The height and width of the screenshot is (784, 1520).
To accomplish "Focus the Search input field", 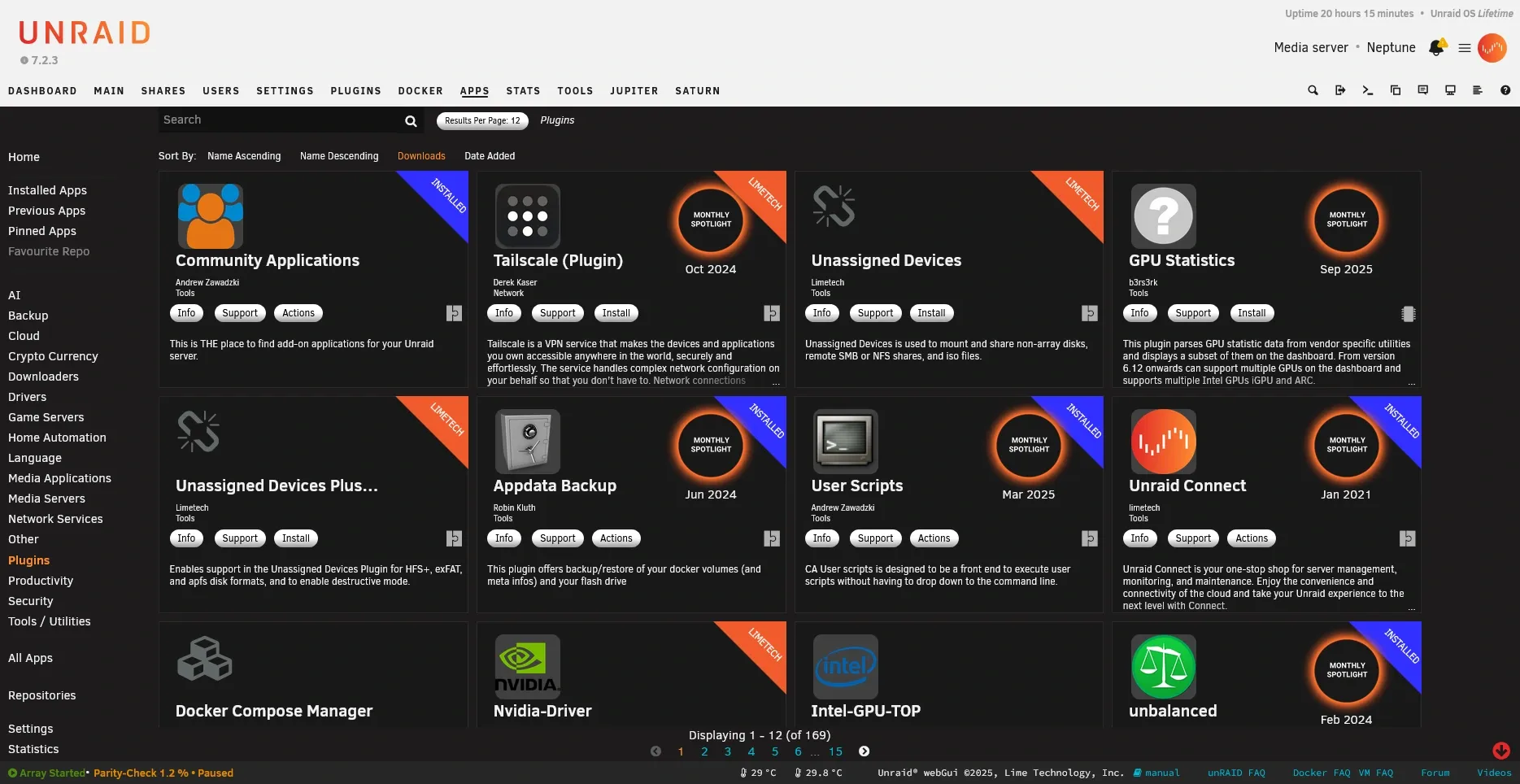I will click(280, 120).
